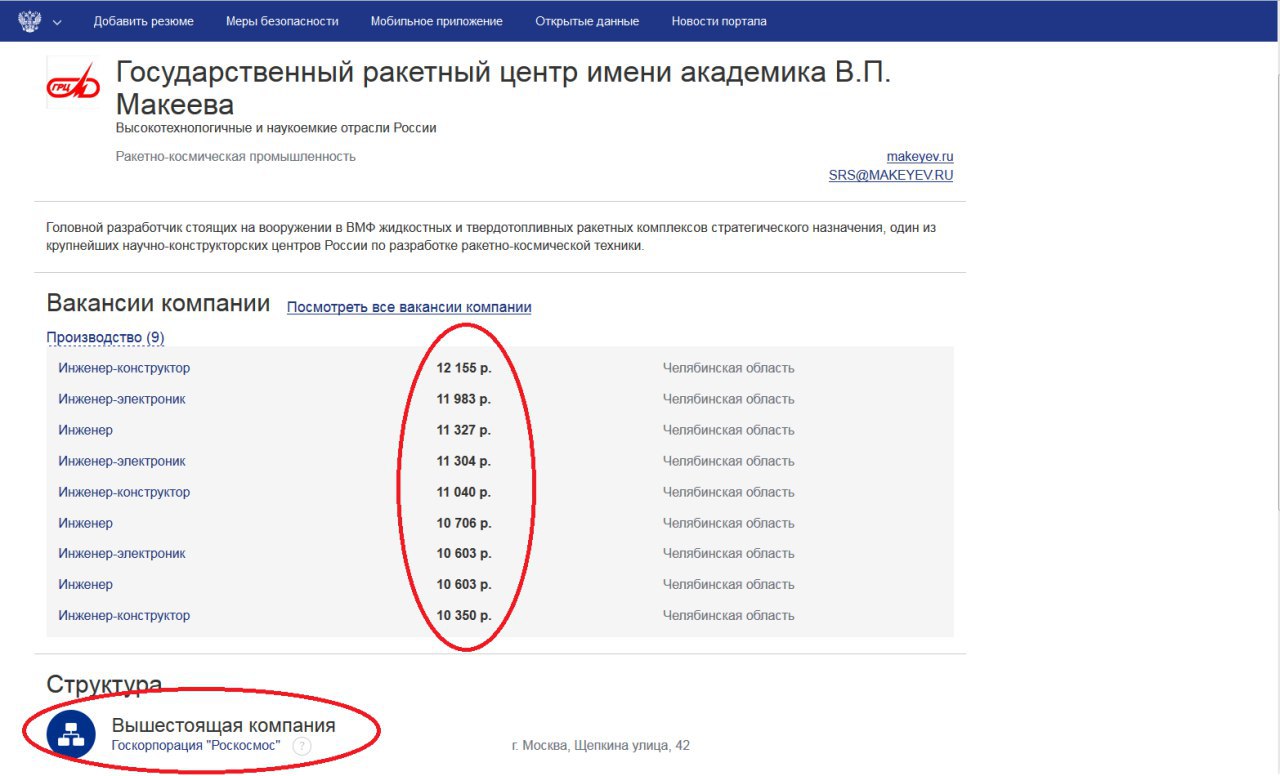Click the Вакансии компании heading
The image size is (1280, 776).
coord(158,304)
